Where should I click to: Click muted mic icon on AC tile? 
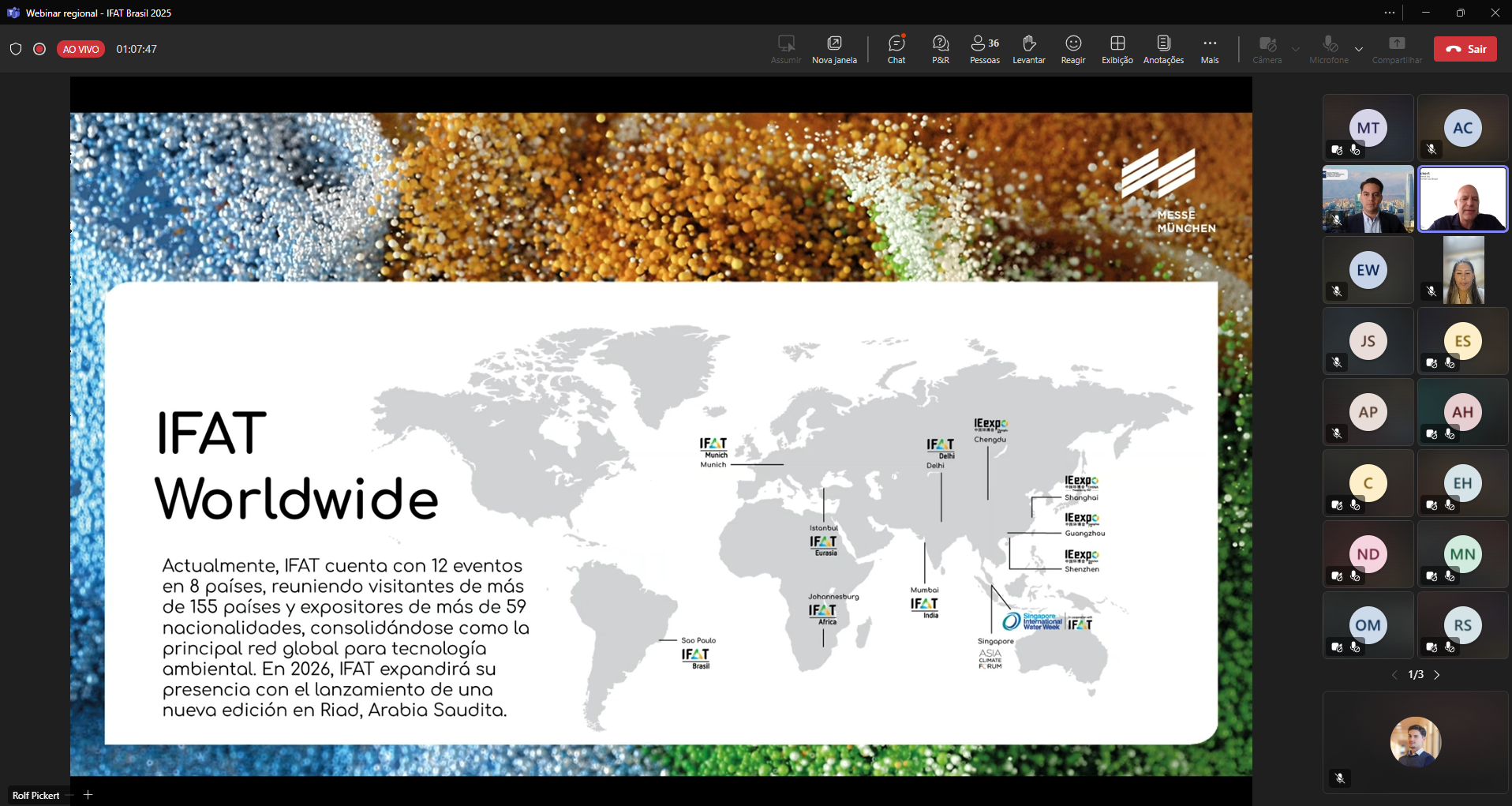coord(1432,149)
